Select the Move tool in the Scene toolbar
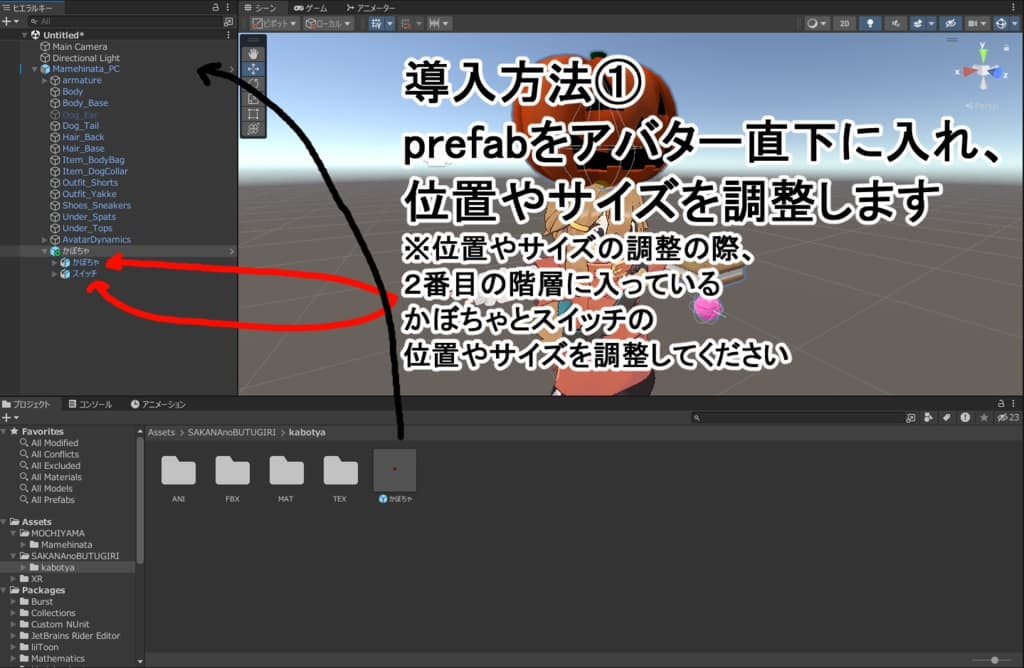1024x668 pixels. (x=254, y=68)
